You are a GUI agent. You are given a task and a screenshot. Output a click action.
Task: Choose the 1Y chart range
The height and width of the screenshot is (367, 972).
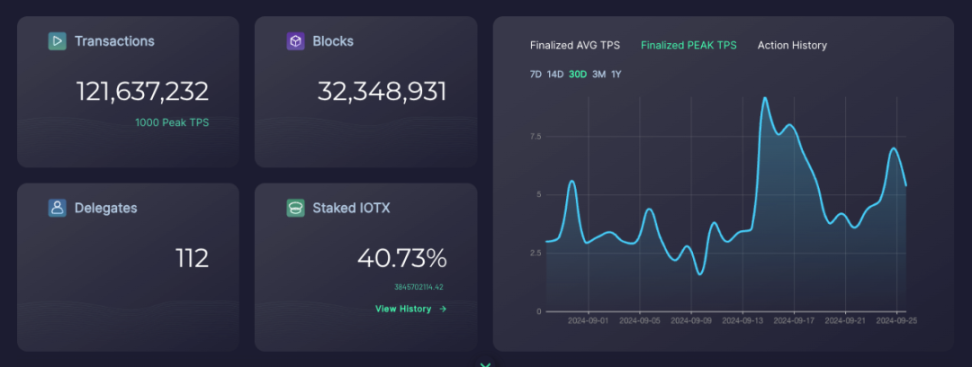(616, 74)
